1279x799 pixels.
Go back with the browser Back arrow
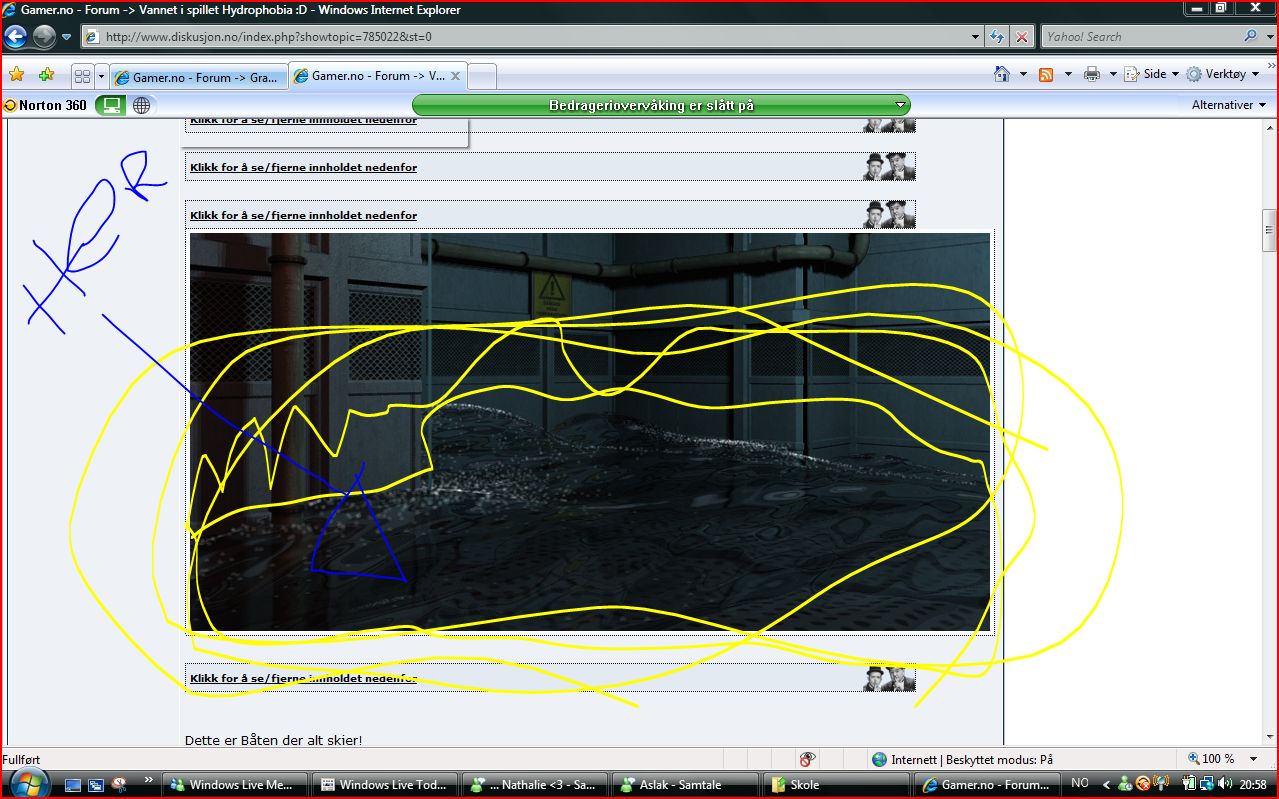tap(16, 37)
